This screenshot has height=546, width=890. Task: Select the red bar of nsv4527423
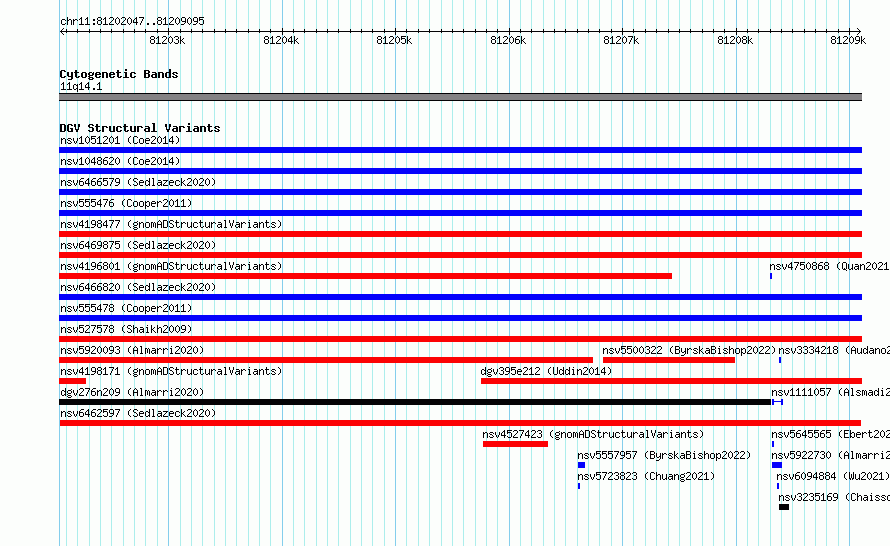[515, 444]
